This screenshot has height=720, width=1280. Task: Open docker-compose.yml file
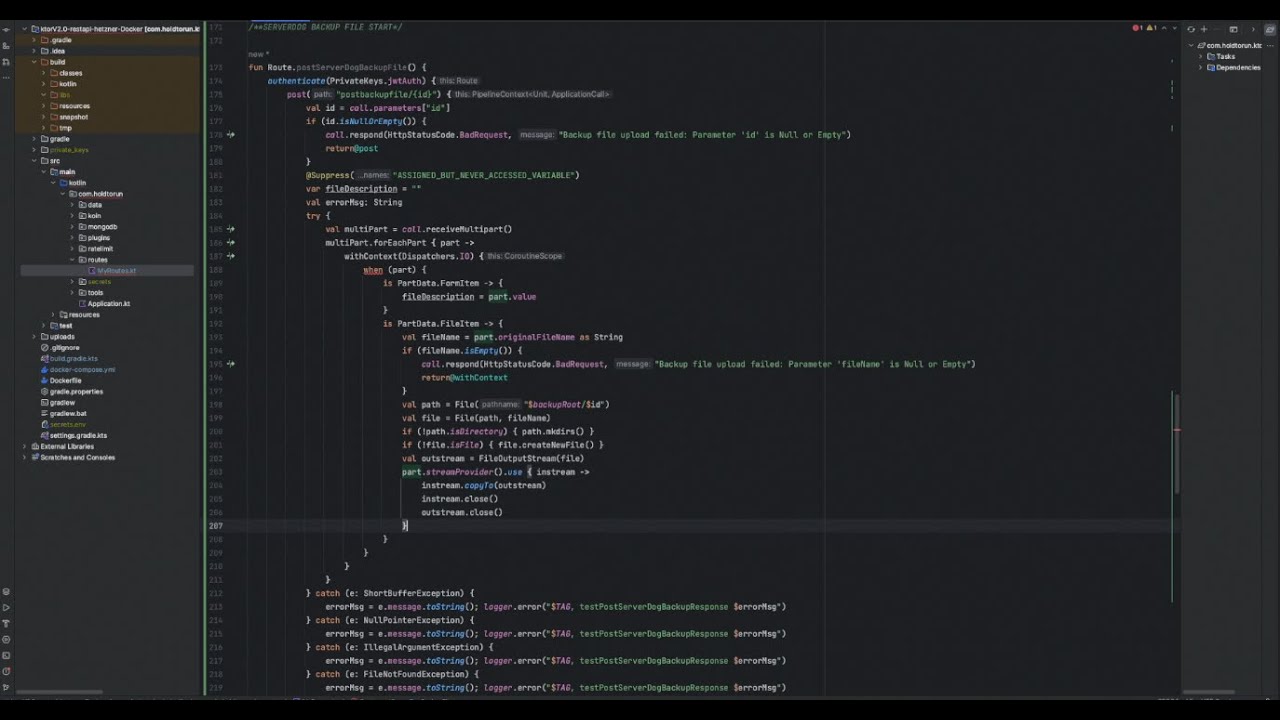pos(82,370)
